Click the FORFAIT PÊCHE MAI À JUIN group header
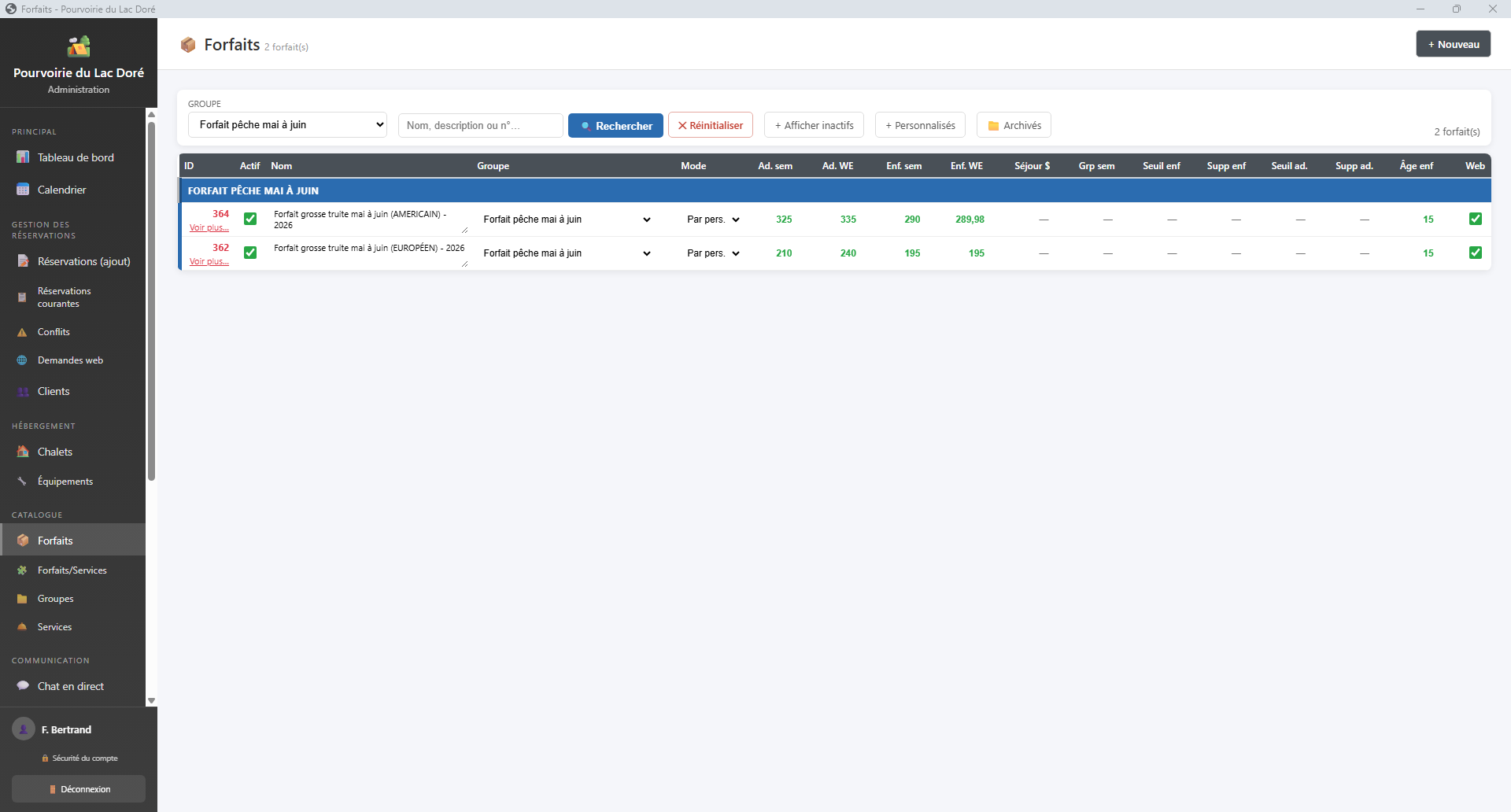 point(835,190)
